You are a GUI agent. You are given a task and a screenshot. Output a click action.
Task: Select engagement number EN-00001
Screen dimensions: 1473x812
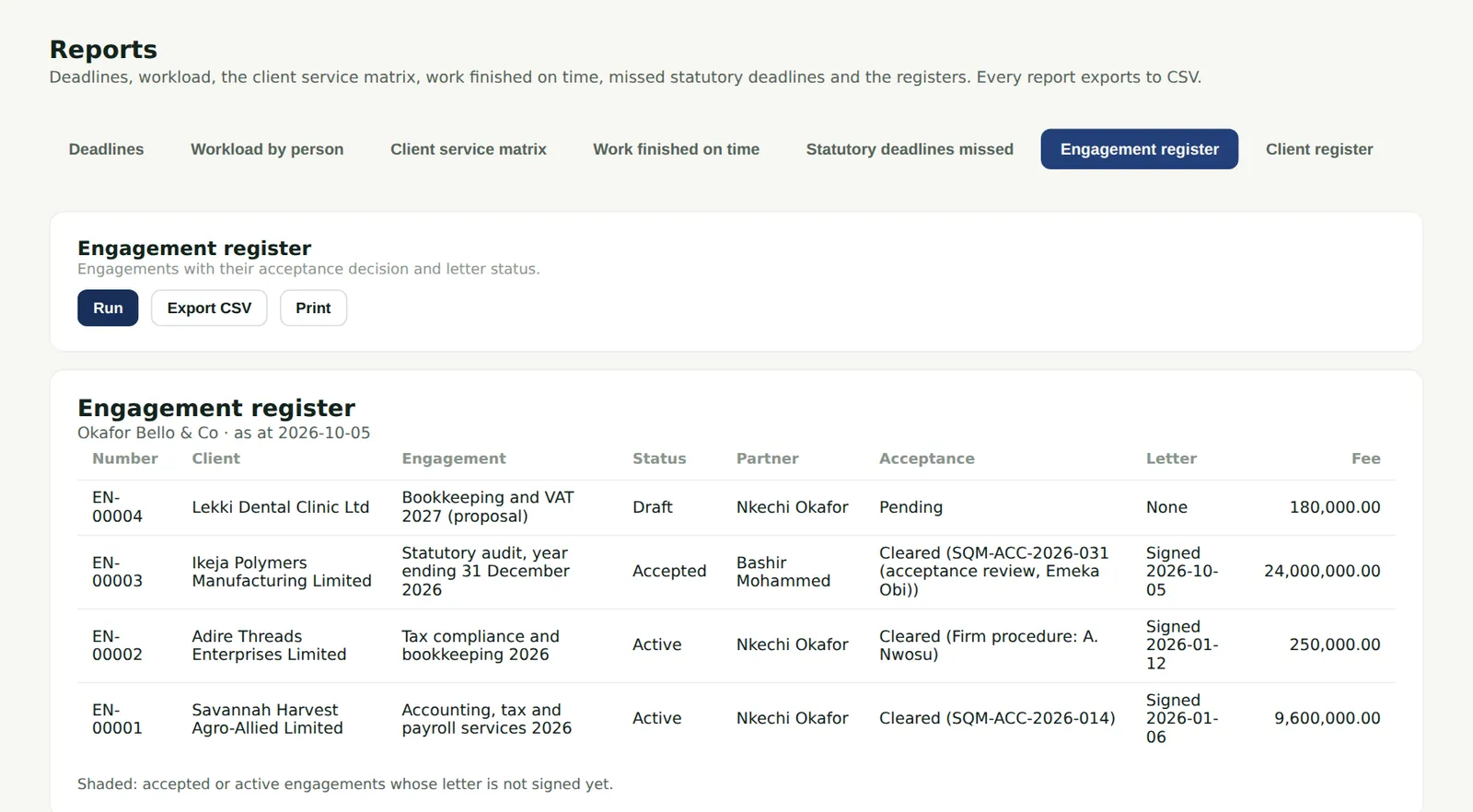pyautogui.click(x=117, y=719)
